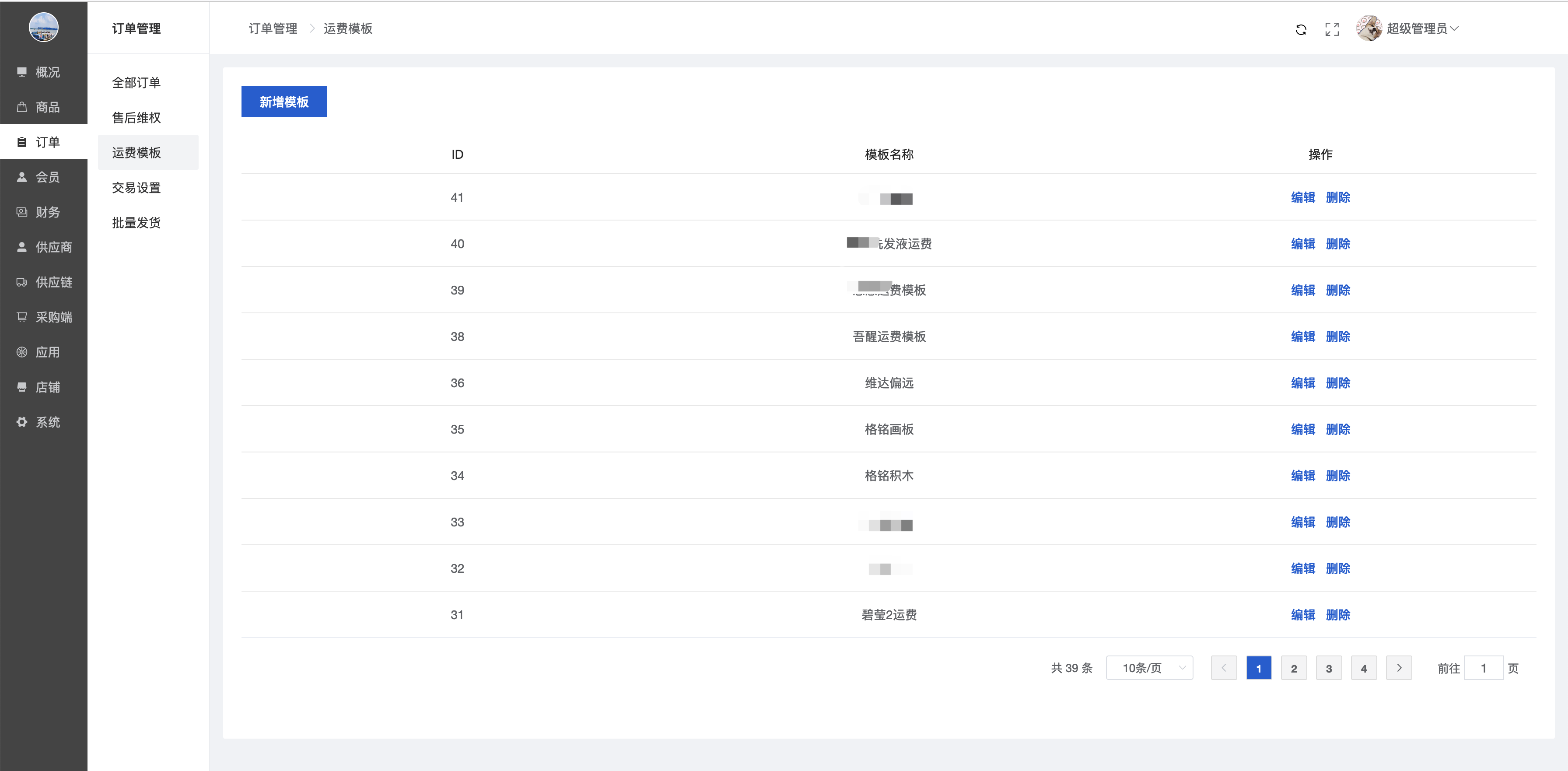The width and height of the screenshot is (1568, 771).
Task: Click the store logo avatar at top-left
Action: point(44,28)
